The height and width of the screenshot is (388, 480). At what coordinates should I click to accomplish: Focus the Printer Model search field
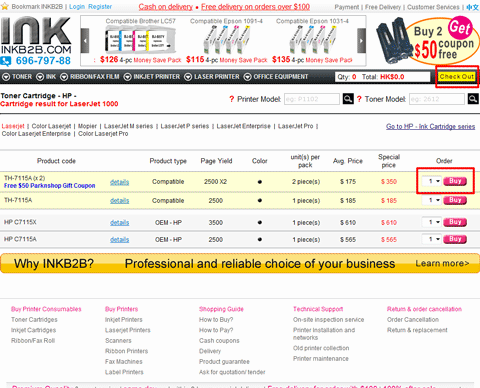312,99
